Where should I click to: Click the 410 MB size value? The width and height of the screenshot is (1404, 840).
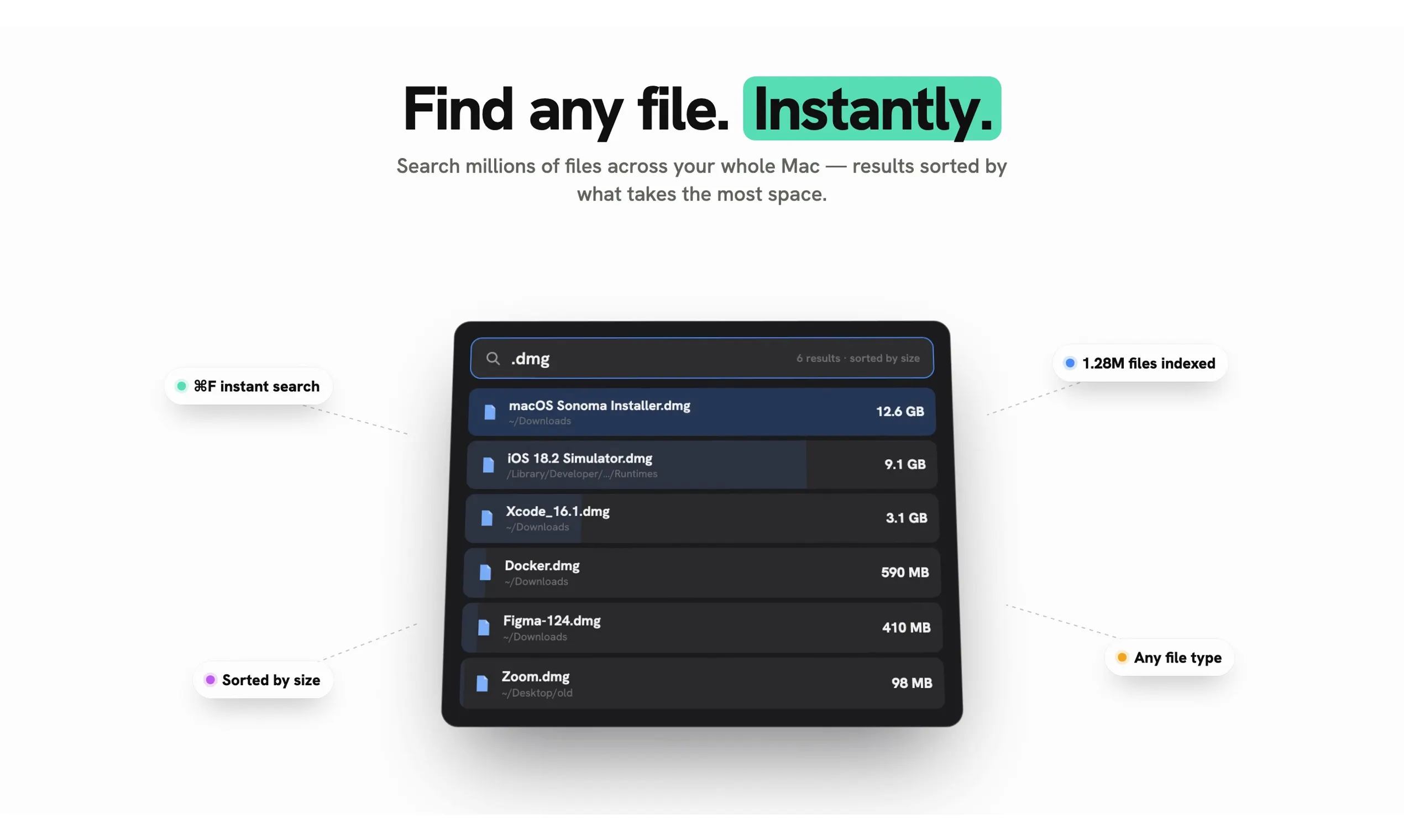(906, 627)
